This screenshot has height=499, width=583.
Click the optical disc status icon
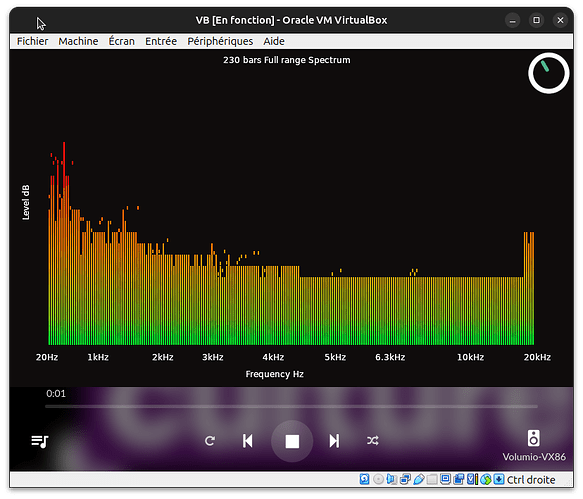point(378,479)
